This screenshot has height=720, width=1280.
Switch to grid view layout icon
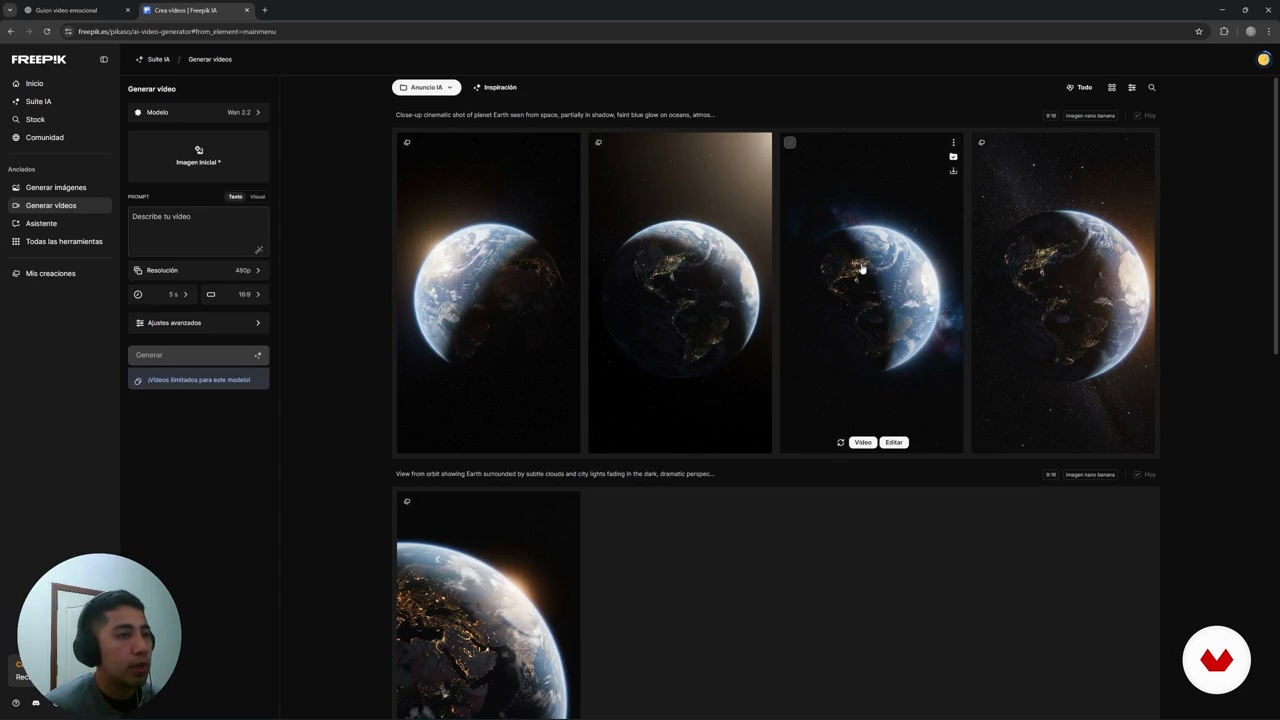point(1111,87)
